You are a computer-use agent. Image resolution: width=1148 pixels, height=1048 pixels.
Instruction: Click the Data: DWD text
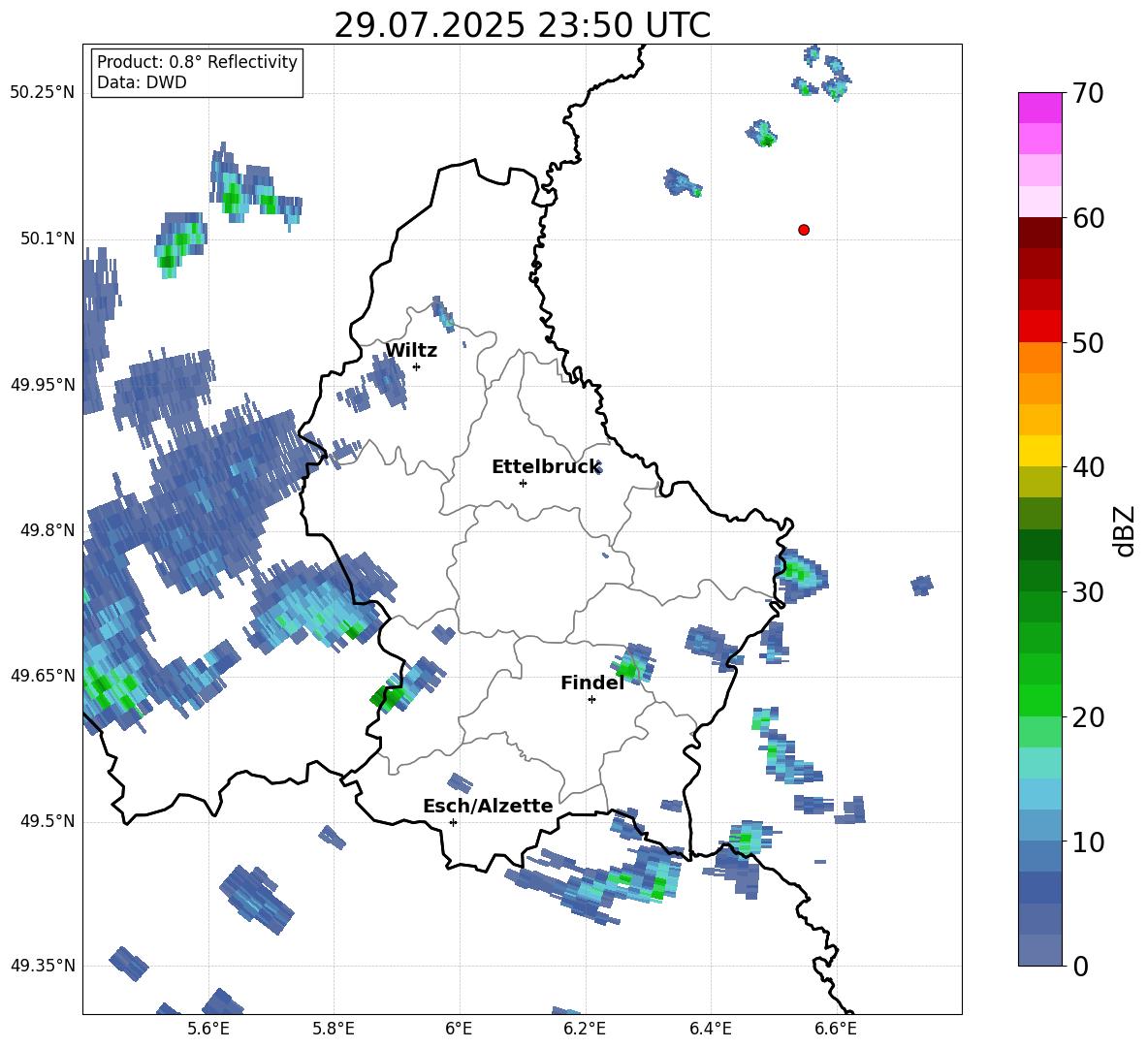click(142, 82)
